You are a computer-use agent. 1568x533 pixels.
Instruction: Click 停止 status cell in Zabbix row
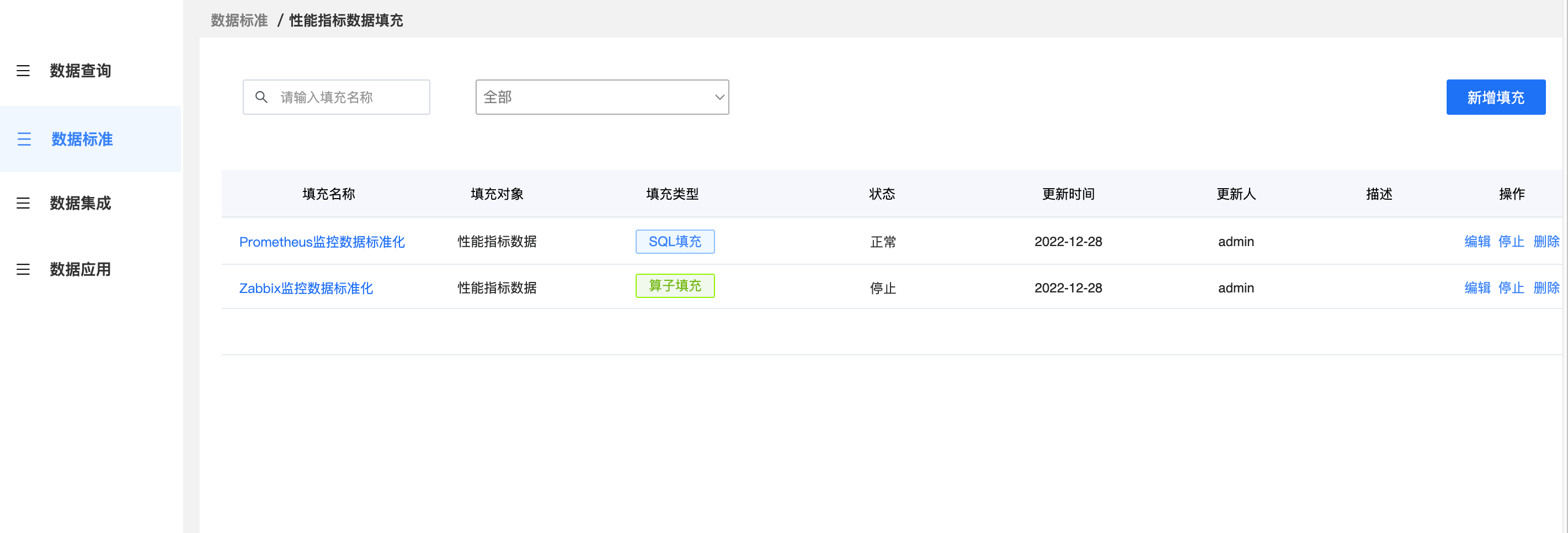coord(883,289)
